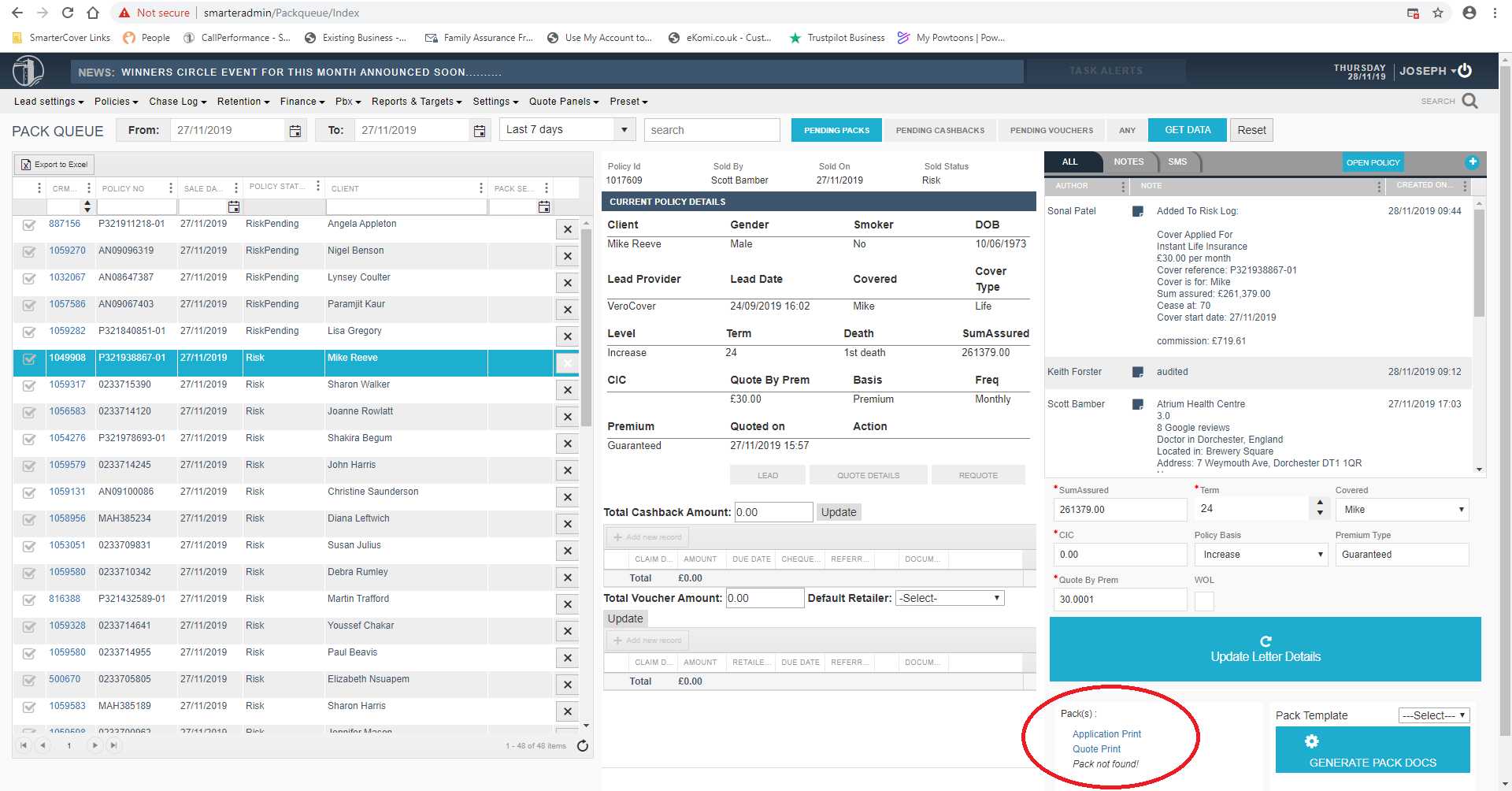Open the Default Retailer select dropdown

click(x=950, y=598)
